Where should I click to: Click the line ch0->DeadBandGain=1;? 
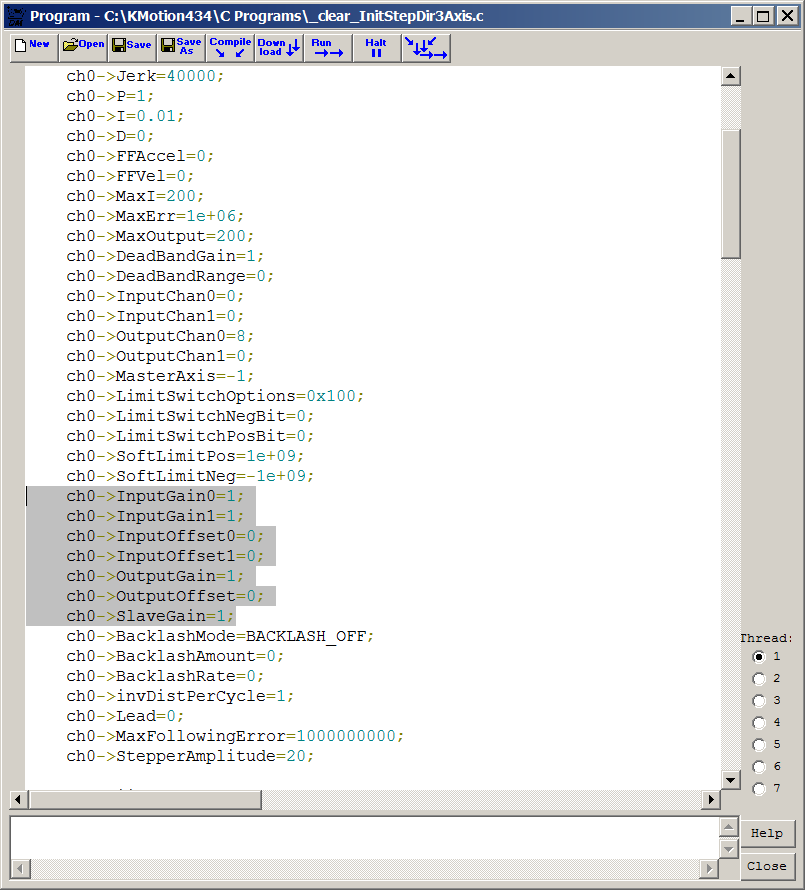coord(165,256)
